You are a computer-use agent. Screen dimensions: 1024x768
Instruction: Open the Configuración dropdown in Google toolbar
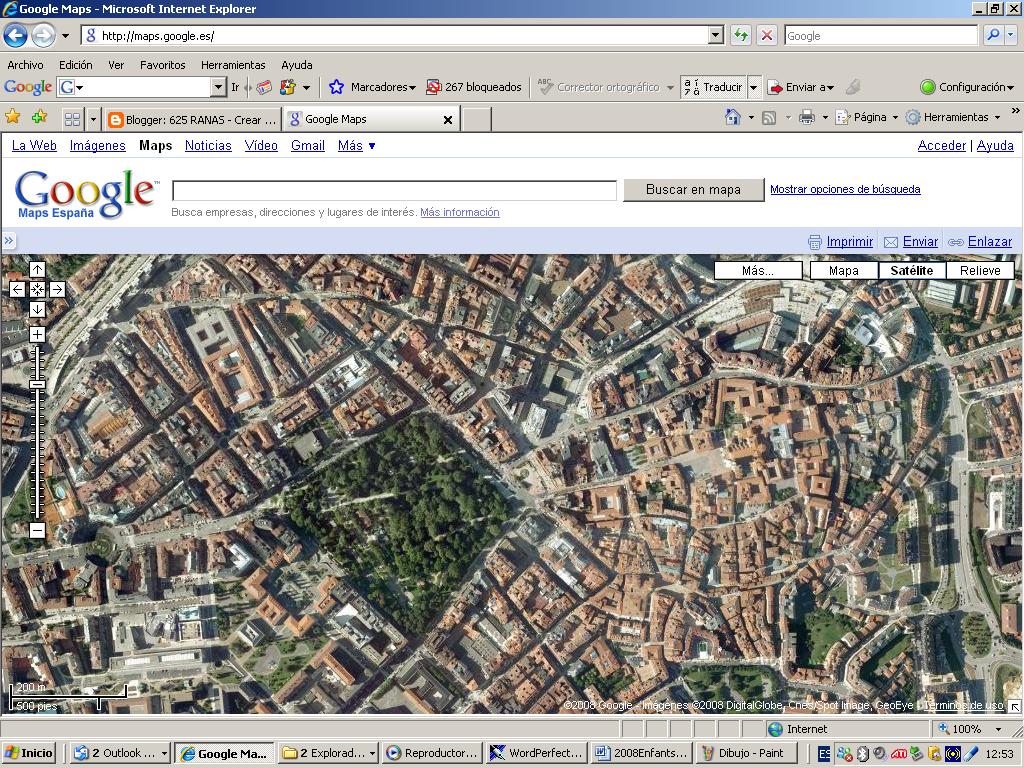967,87
